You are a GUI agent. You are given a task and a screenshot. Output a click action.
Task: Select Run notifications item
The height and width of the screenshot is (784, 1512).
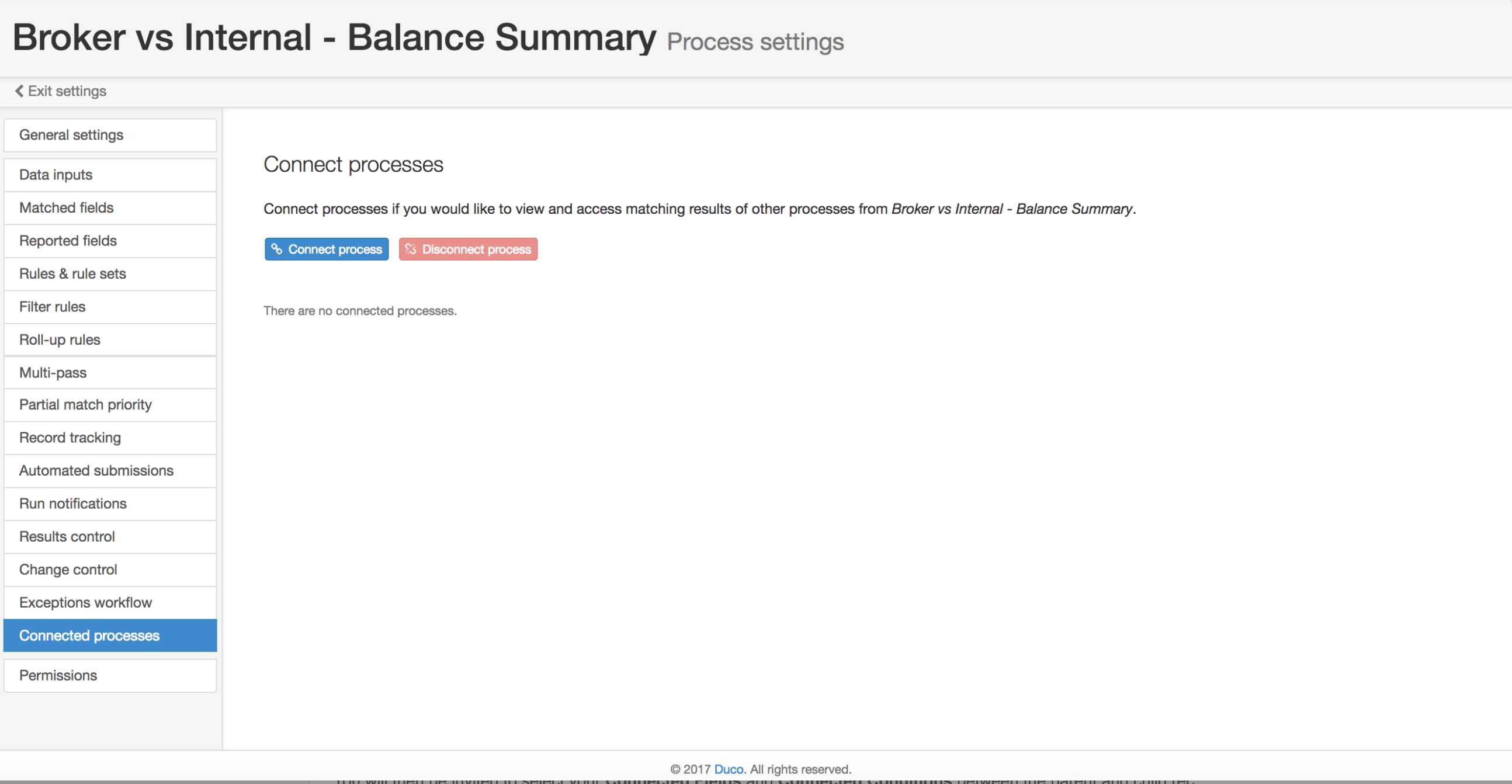[110, 504]
